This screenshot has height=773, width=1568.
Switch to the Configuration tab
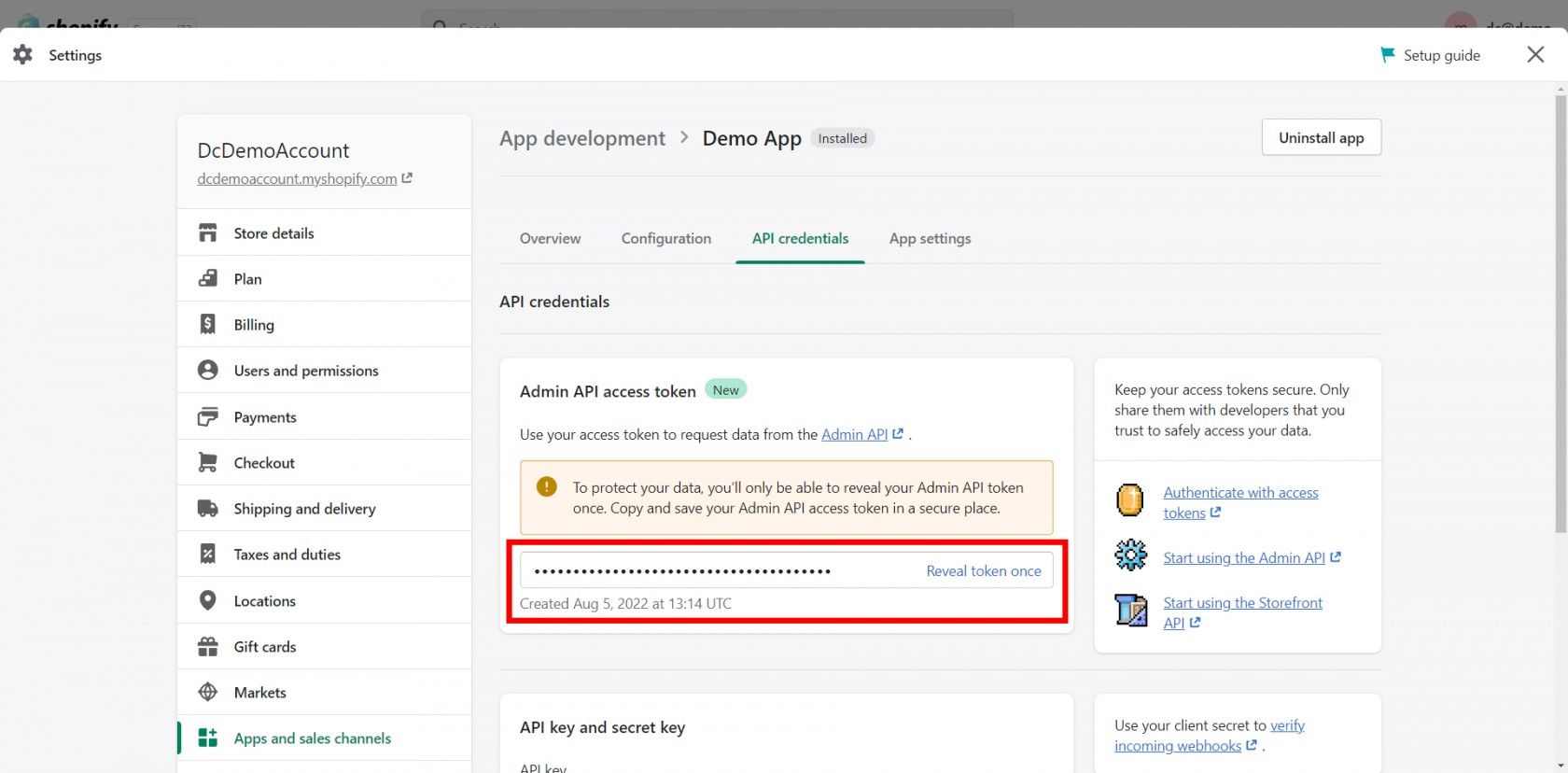(665, 238)
